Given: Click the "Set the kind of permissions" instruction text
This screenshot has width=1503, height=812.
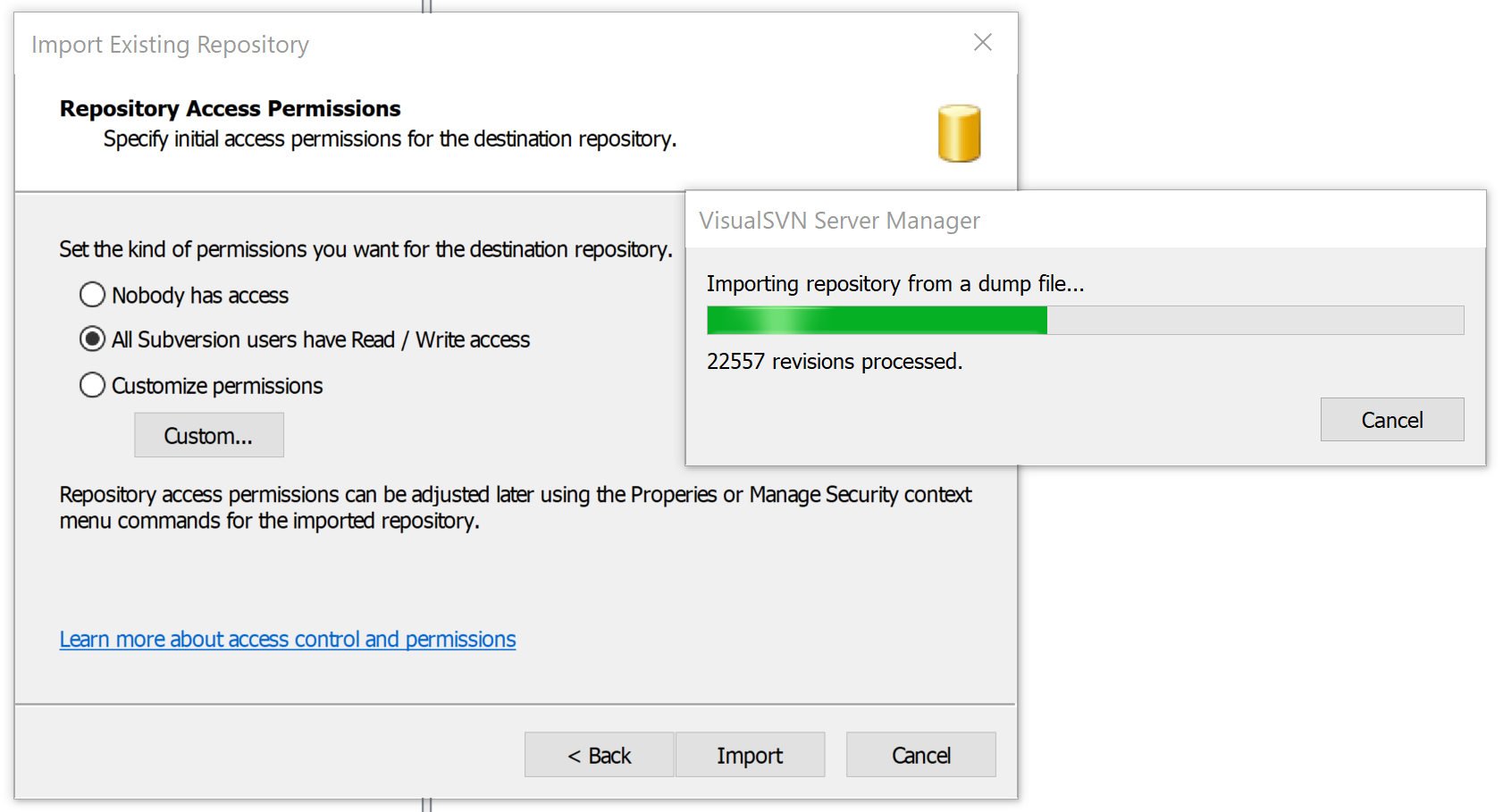Looking at the screenshot, I should (365, 249).
